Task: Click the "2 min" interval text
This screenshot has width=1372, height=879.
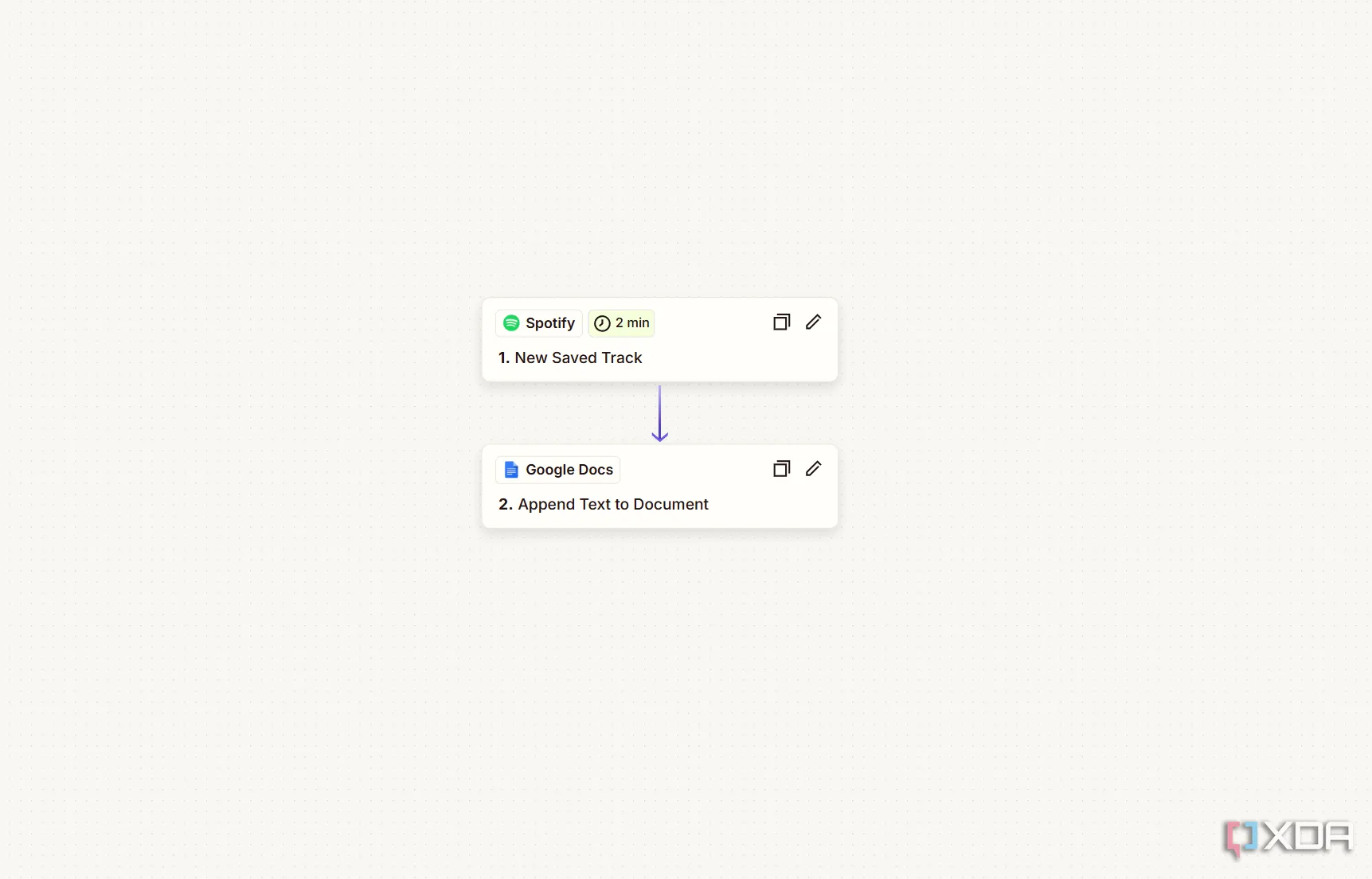Action: click(632, 323)
